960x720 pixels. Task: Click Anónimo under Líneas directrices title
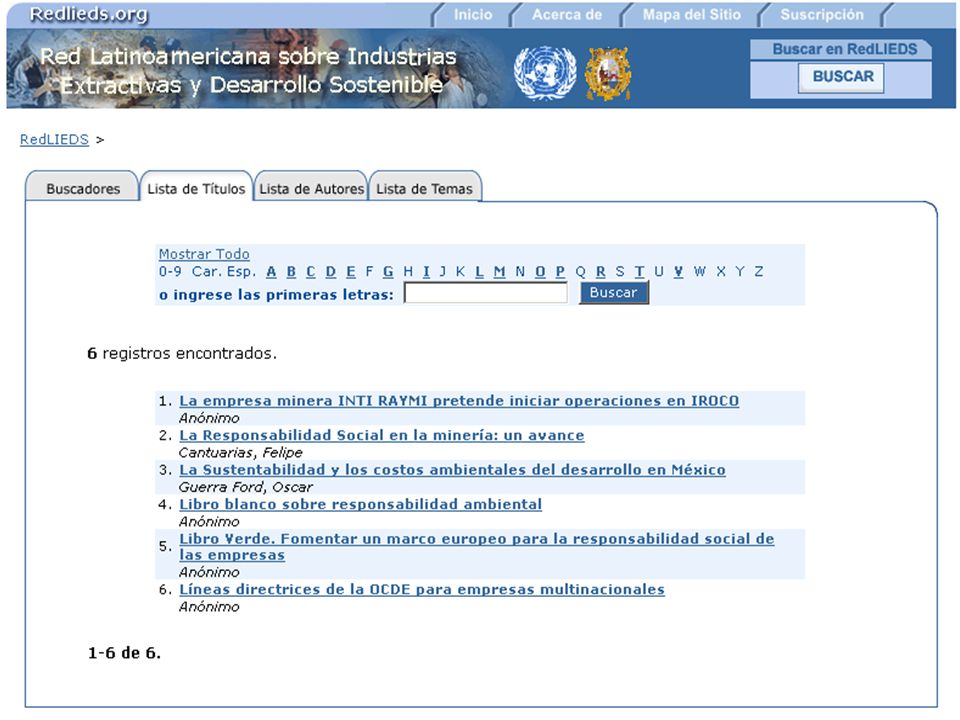tap(209, 607)
